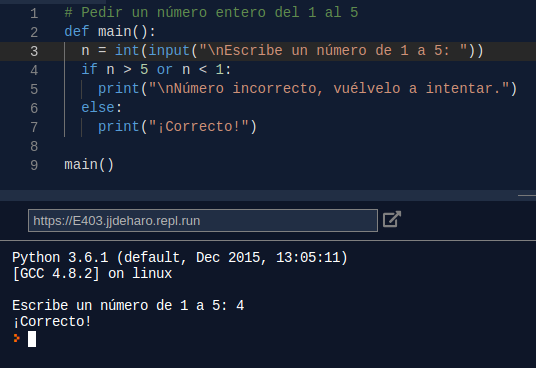The image size is (536, 368).
Task: Click the 'main()' call on line 9
Action: coord(89,165)
